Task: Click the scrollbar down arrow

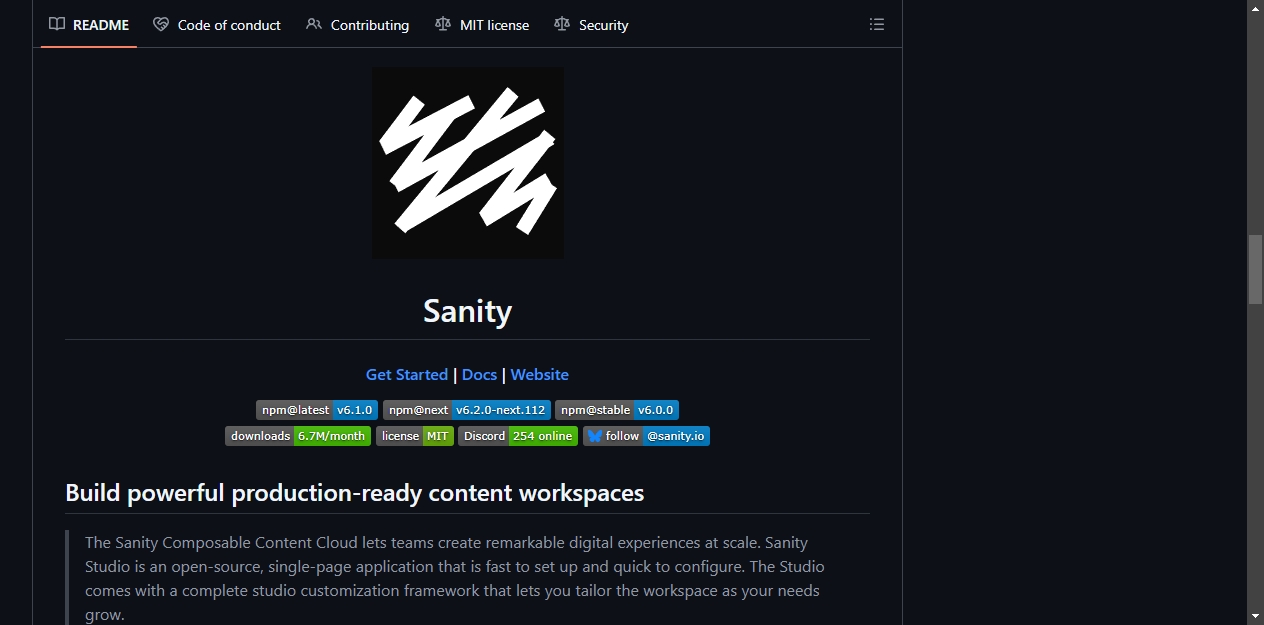Action: [x=1255, y=616]
